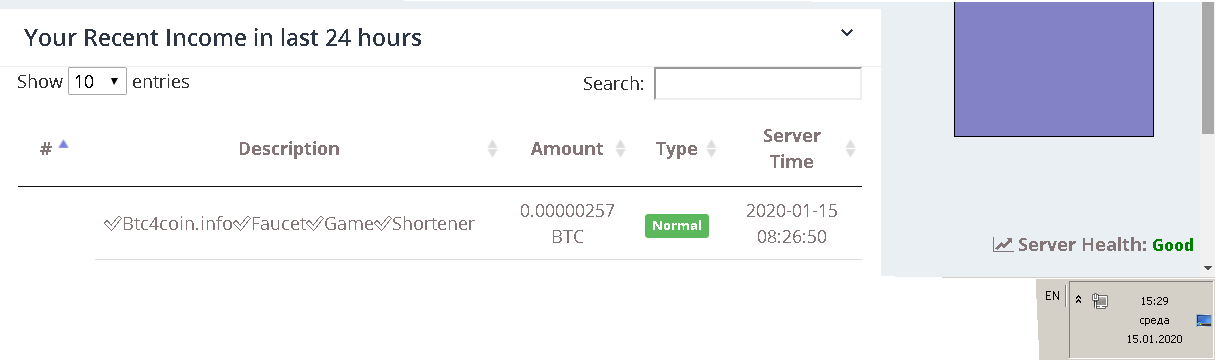The height and width of the screenshot is (360, 1215).
Task: Click the green Normal type badge
Action: (677, 226)
